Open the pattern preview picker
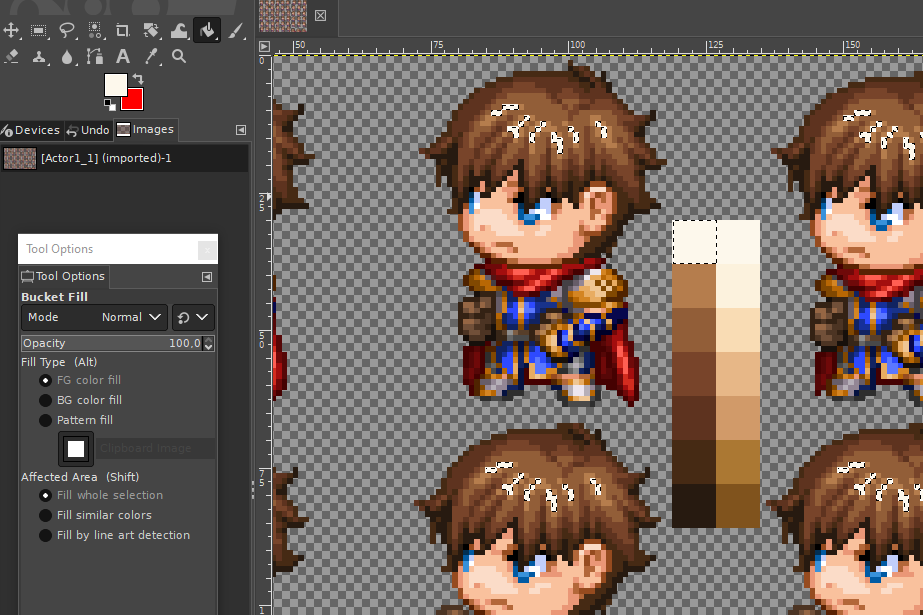The width and height of the screenshot is (923, 615). click(x=76, y=449)
